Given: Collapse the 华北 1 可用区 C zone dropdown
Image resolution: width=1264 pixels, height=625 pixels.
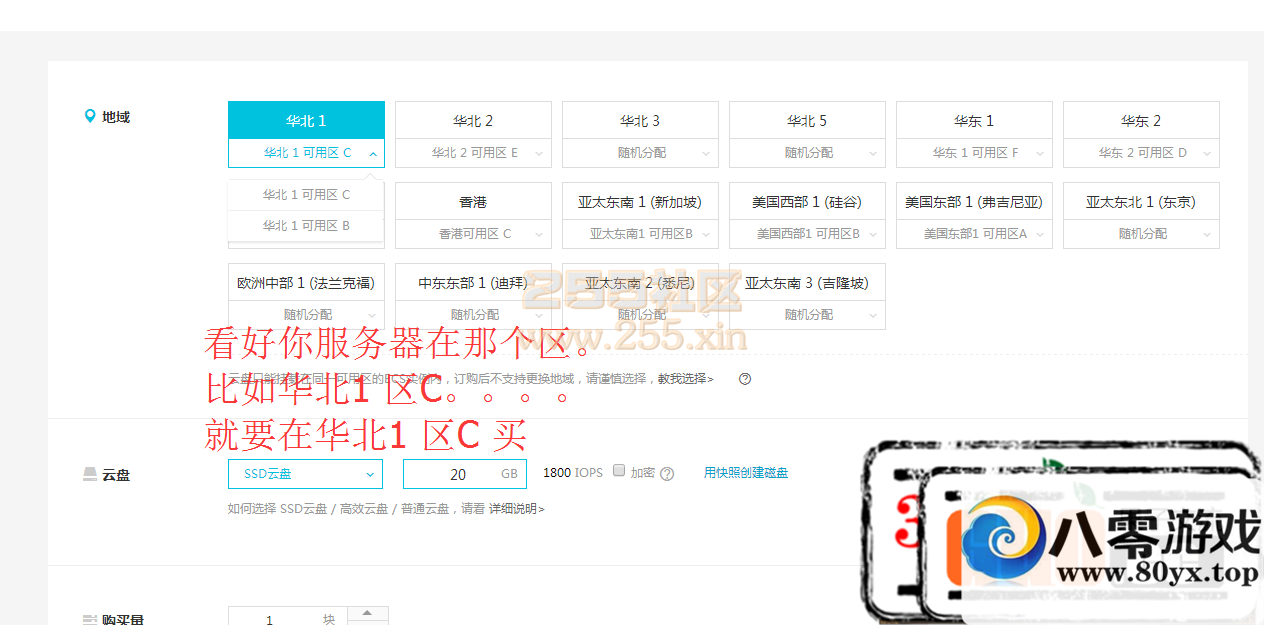Looking at the screenshot, I should click(x=306, y=153).
